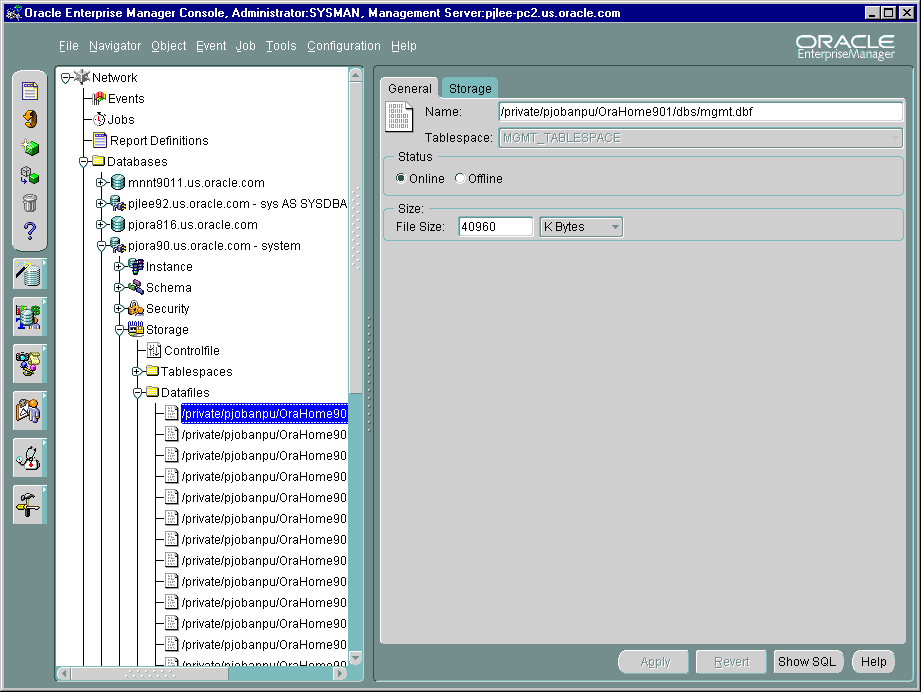
Task: Expand the Tablespaces folder node
Action: tap(137, 372)
